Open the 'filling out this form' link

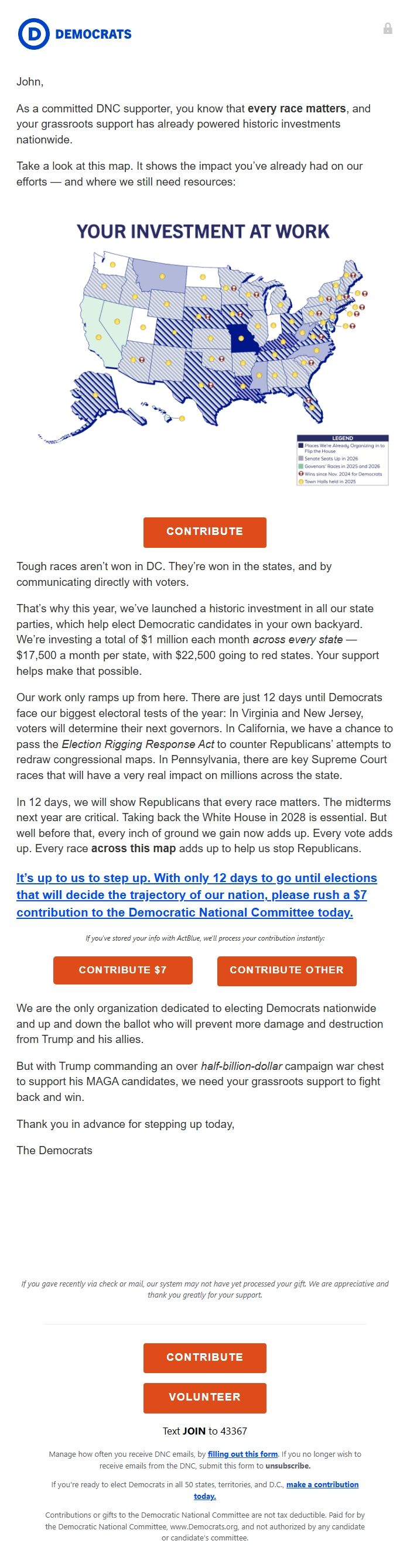(x=242, y=1453)
